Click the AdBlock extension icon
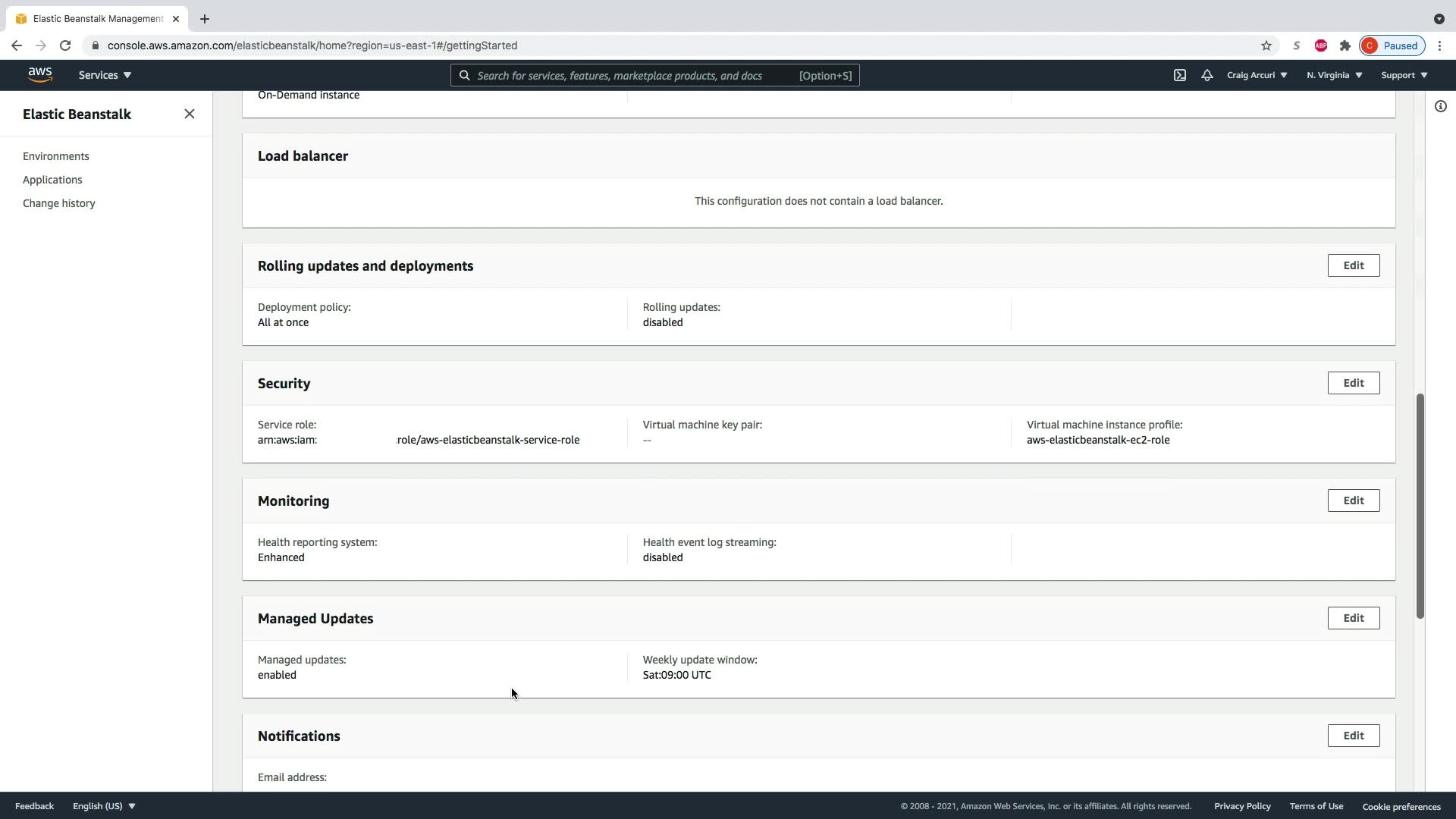1456x819 pixels. coord(1320,45)
